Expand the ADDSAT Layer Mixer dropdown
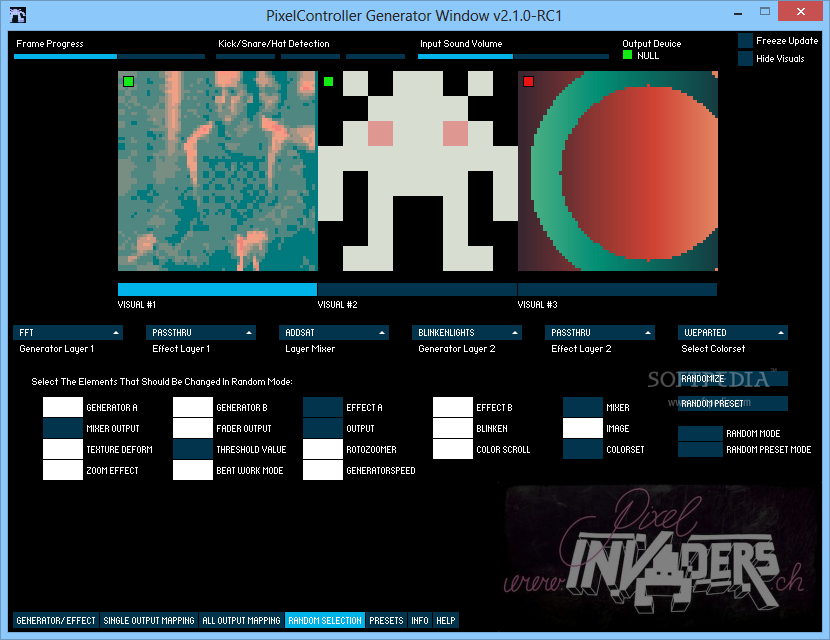 point(333,332)
